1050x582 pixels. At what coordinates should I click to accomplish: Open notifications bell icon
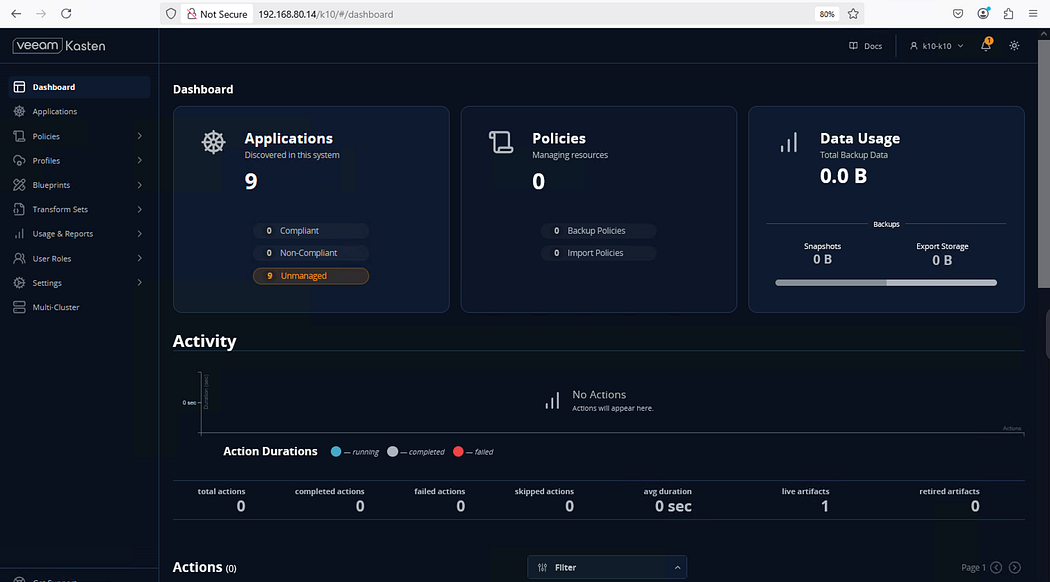986,46
